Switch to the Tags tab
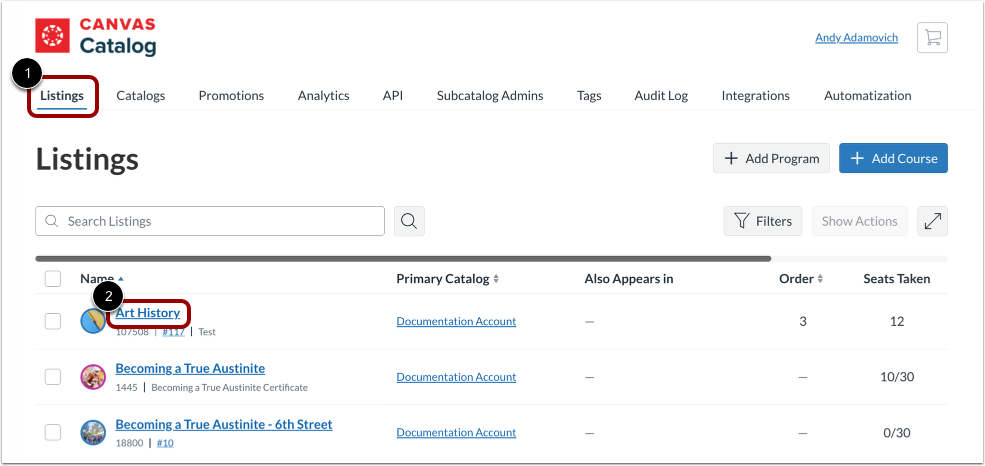 click(589, 95)
